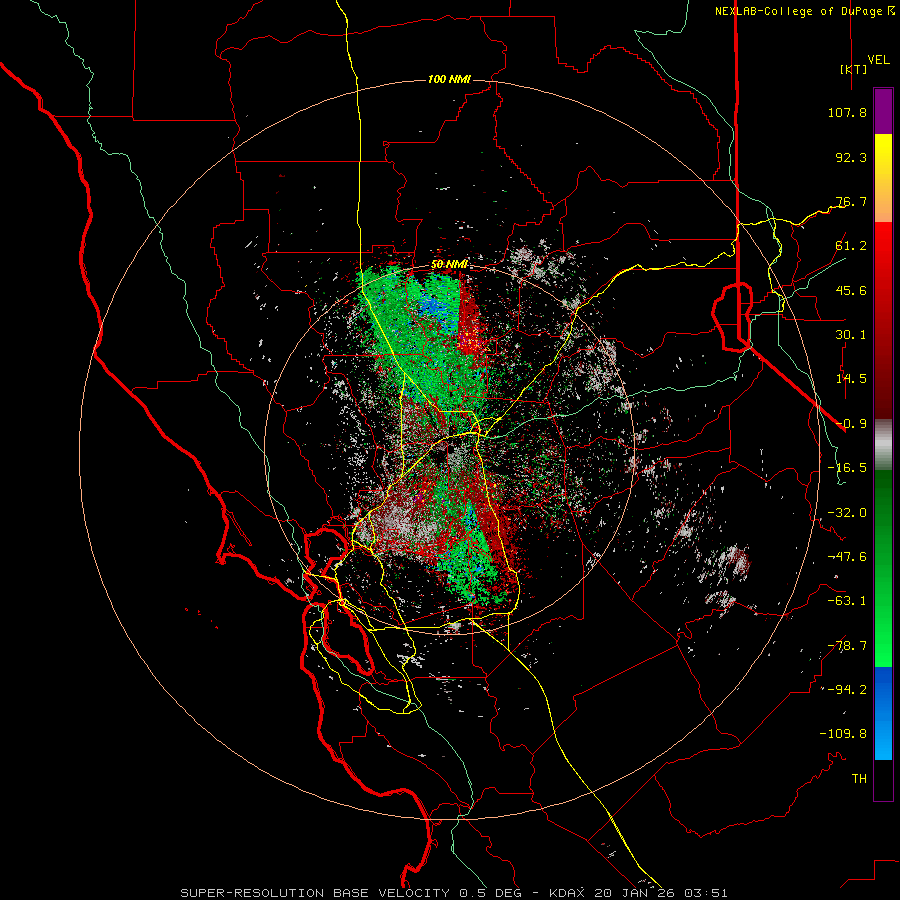Pick the gray near-zero segment of the color bar
Image resolution: width=900 pixels, height=900 pixels.
(x=883, y=445)
